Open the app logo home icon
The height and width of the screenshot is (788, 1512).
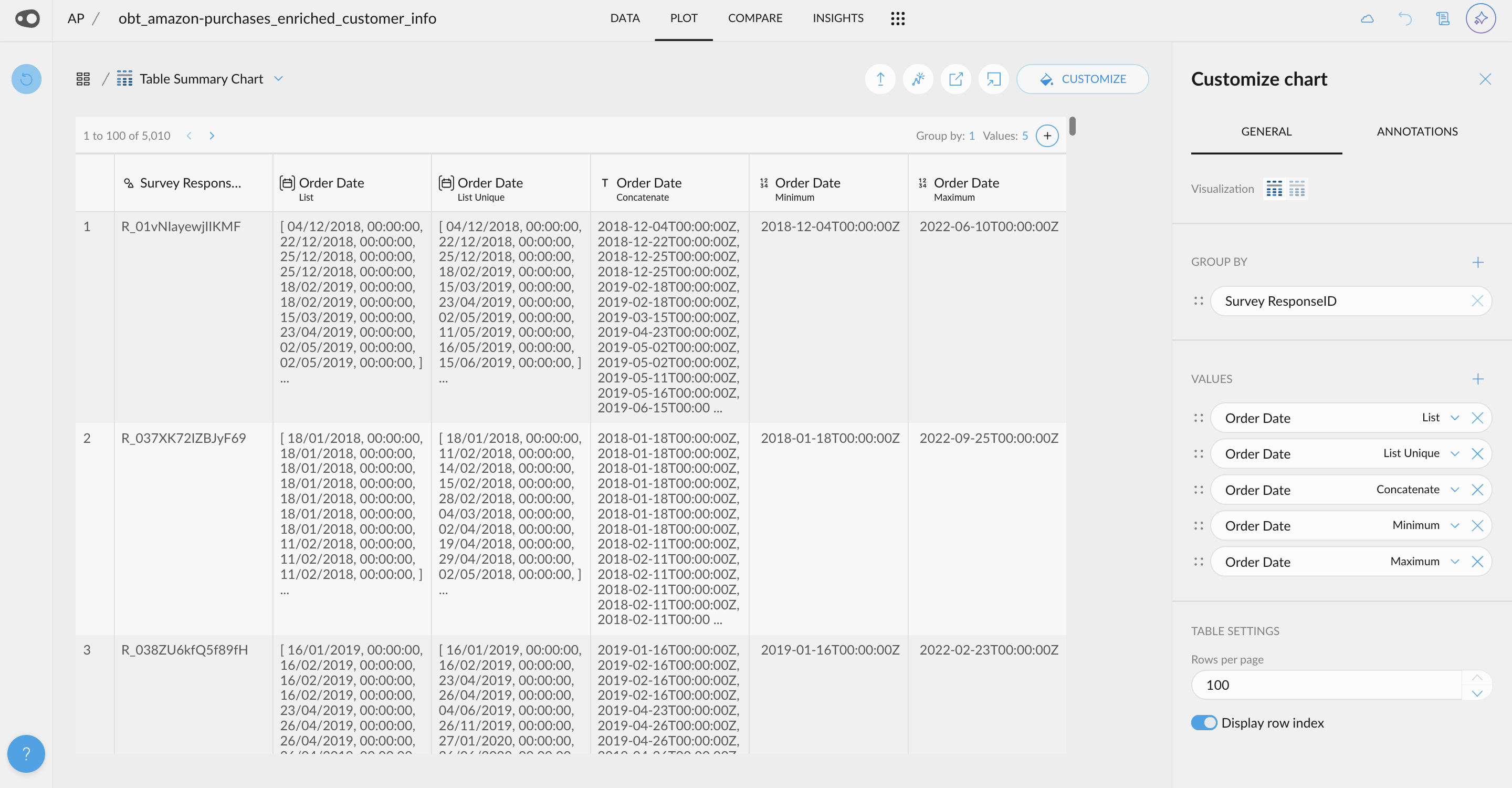pos(28,19)
